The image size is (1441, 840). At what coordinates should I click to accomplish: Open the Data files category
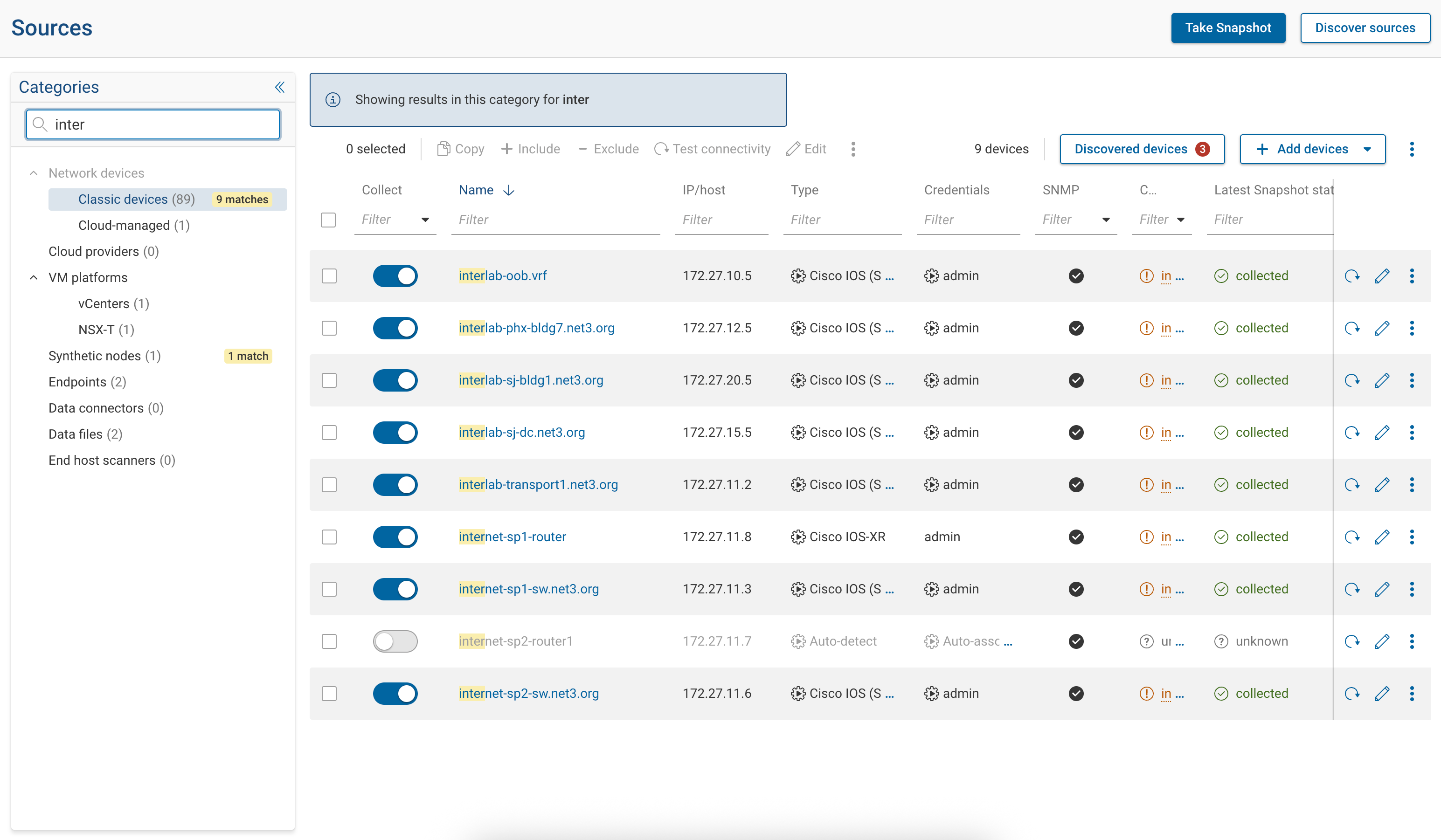[85, 434]
